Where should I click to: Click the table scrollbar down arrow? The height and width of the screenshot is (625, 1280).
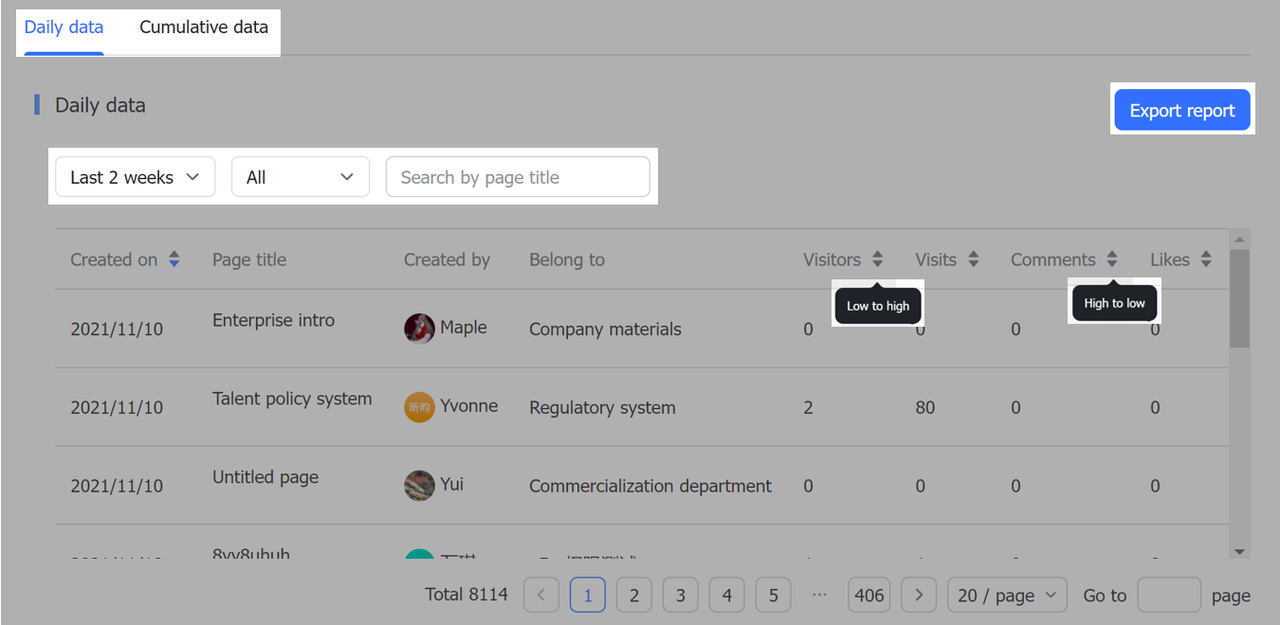coord(1239,551)
